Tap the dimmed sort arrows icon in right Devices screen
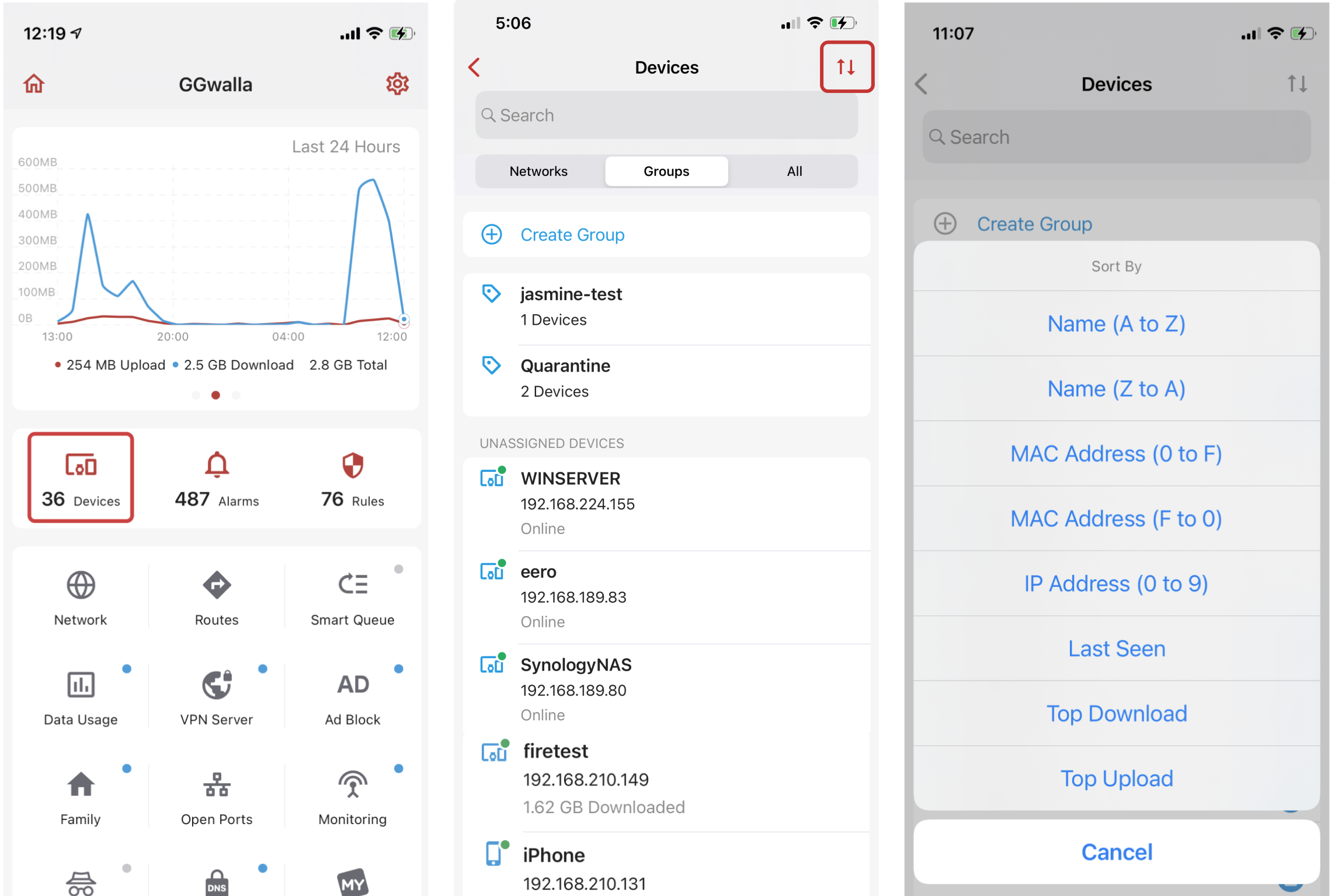The height and width of the screenshot is (896, 1335). click(1297, 84)
